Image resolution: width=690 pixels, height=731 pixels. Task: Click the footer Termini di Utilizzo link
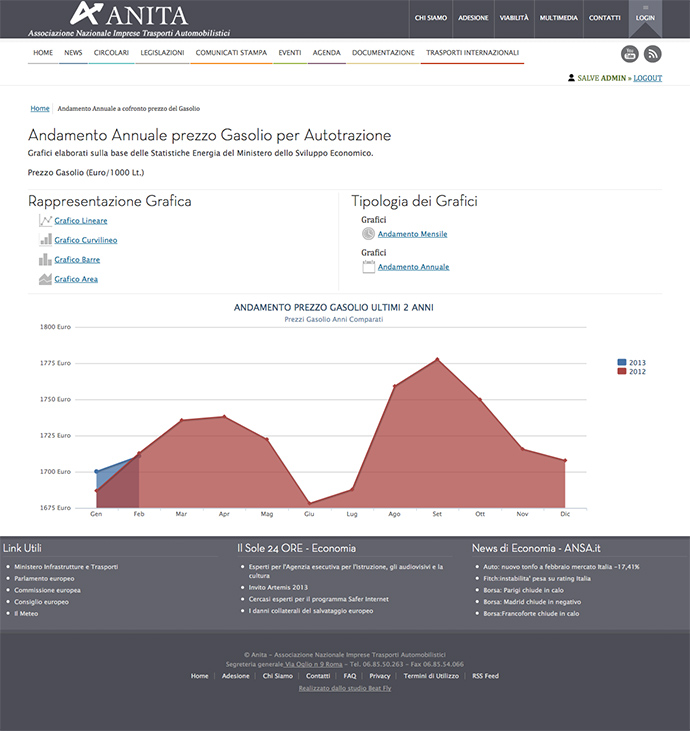pos(431,676)
